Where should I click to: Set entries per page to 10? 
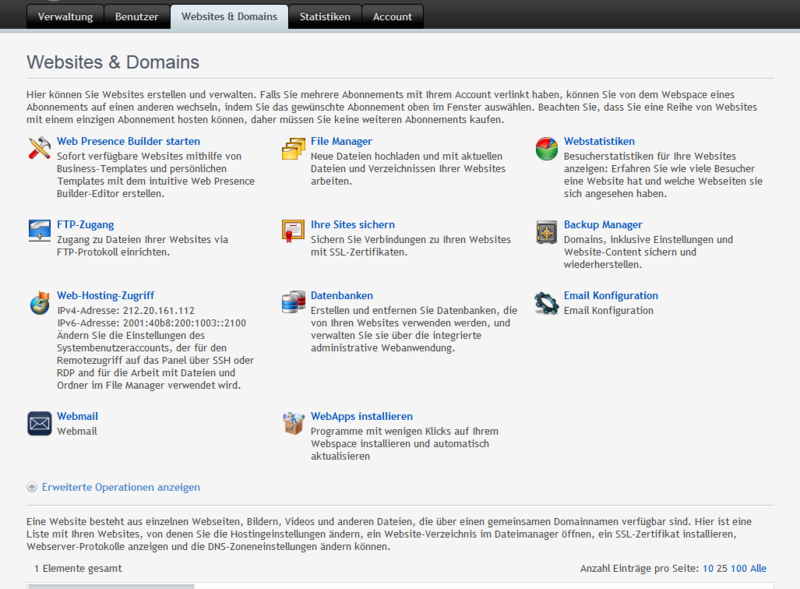coord(708,569)
